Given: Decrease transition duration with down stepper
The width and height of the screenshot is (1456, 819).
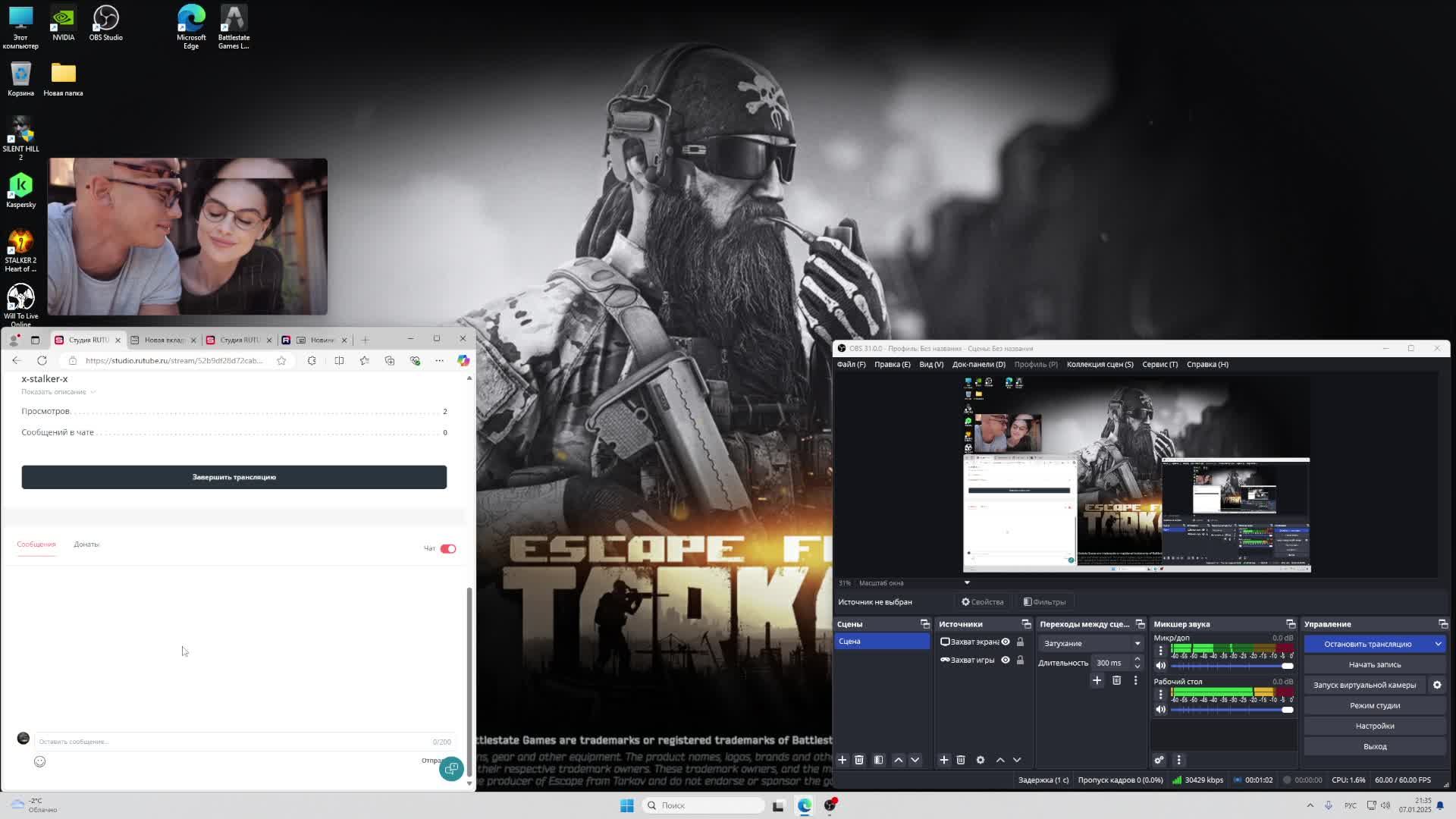Looking at the screenshot, I should (x=1137, y=667).
